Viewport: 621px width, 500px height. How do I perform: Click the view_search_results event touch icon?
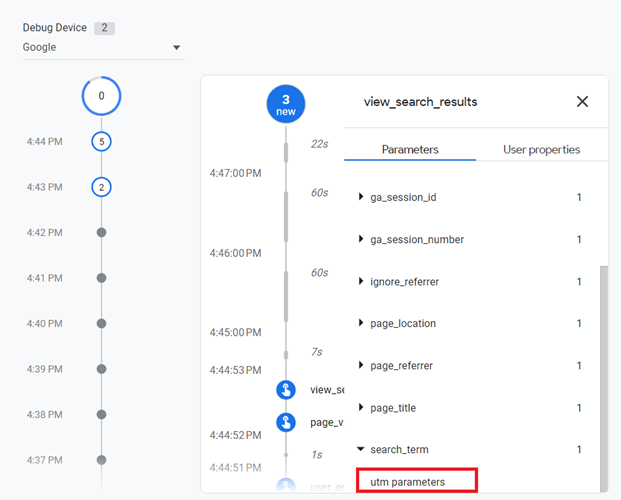(286, 390)
